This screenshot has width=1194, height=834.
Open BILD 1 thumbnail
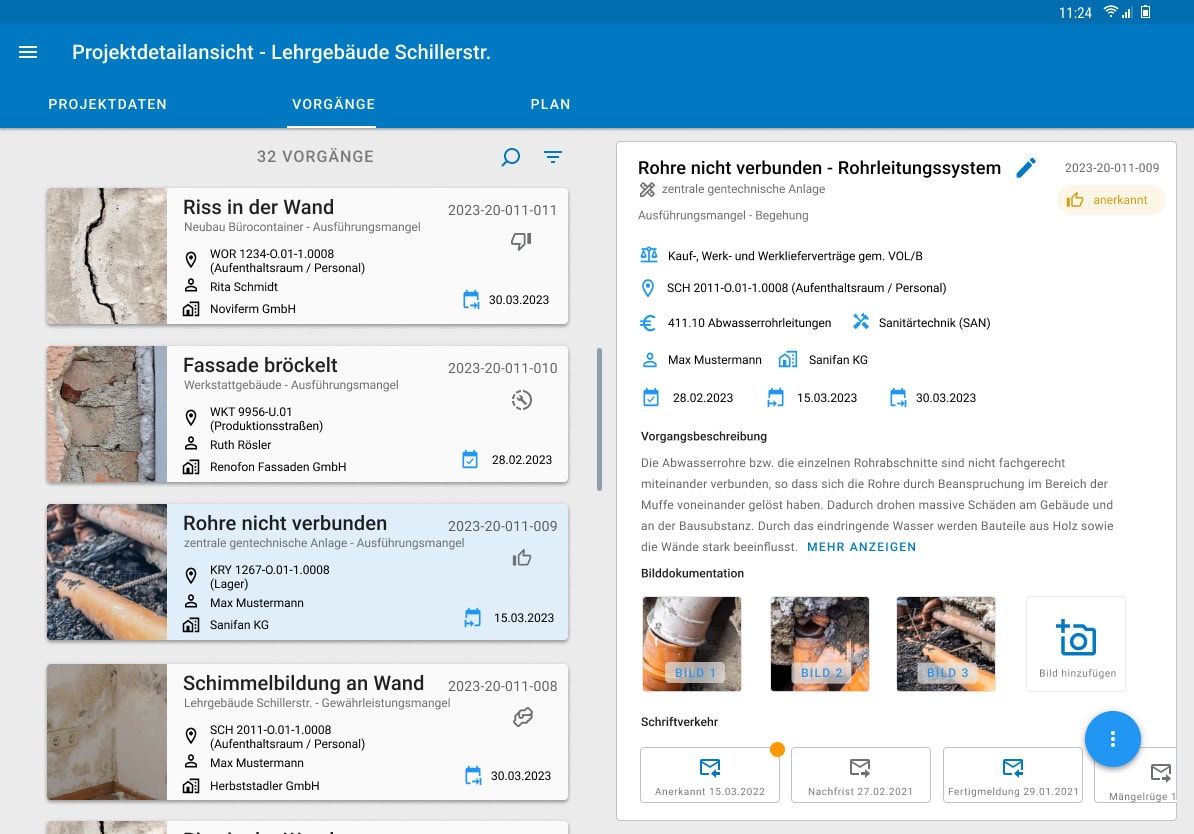[691, 644]
